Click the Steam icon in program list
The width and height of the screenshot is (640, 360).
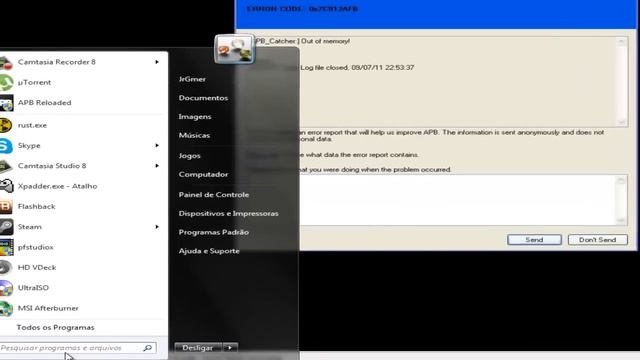point(6,227)
